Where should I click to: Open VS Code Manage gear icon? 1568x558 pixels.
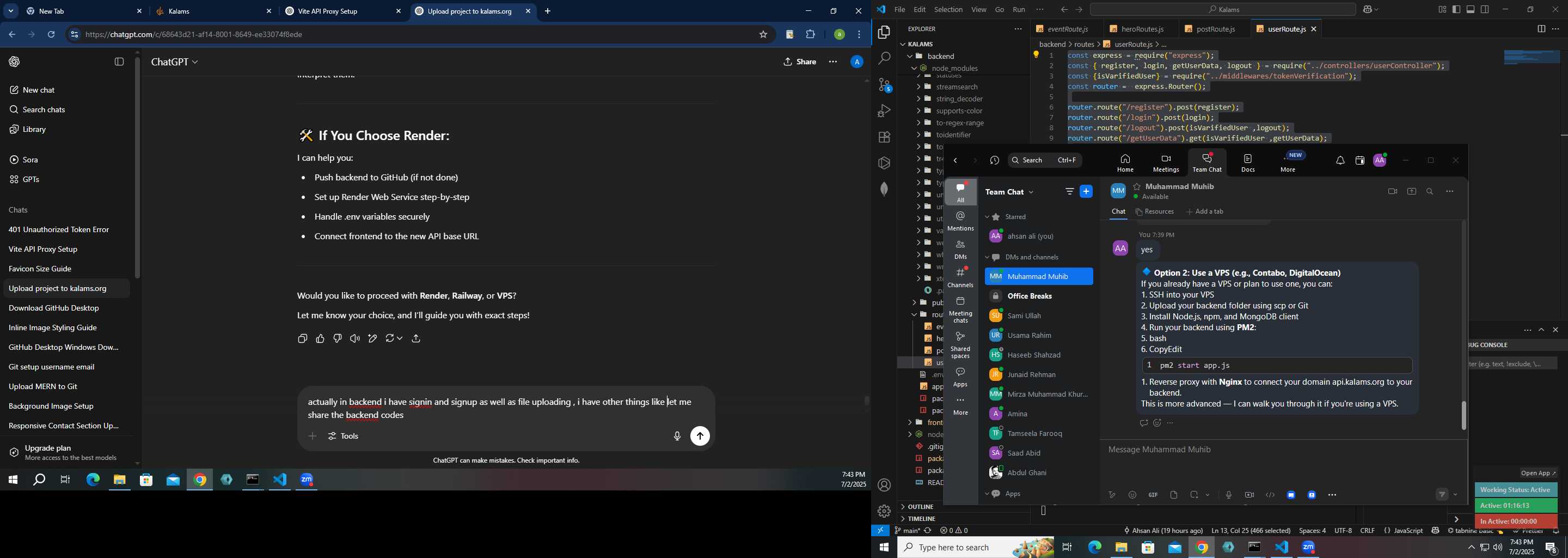[x=884, y=512]
